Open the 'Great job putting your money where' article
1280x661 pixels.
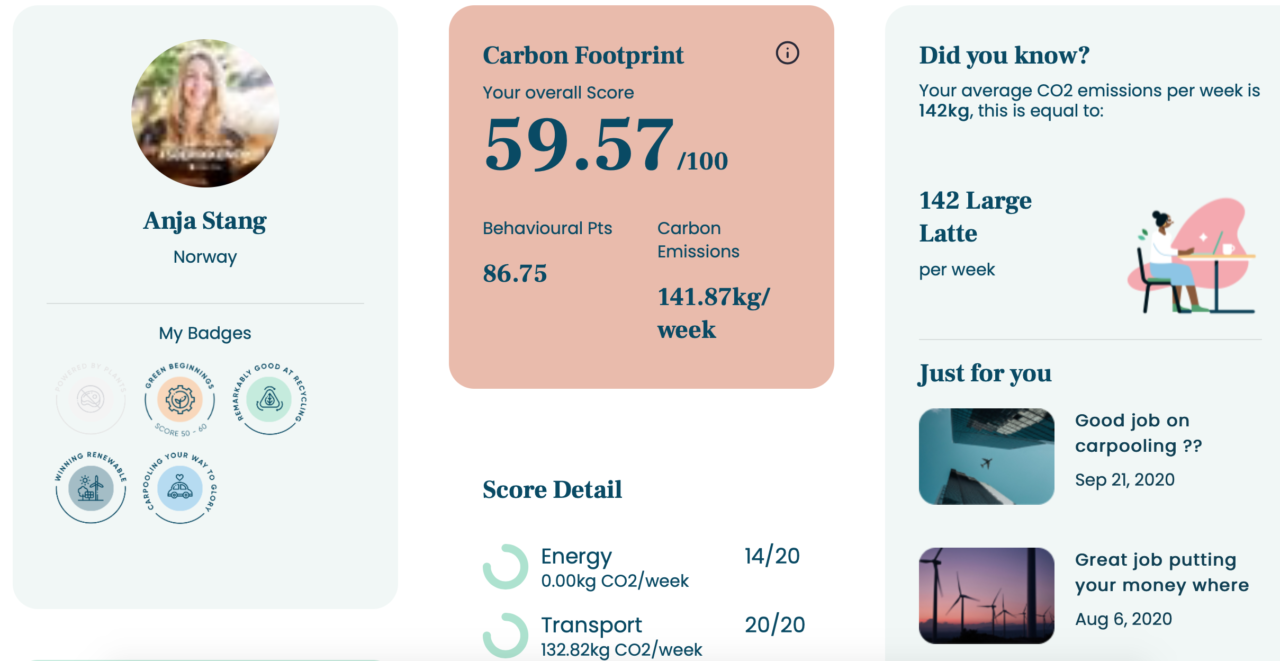click(x=1162, y=572)
